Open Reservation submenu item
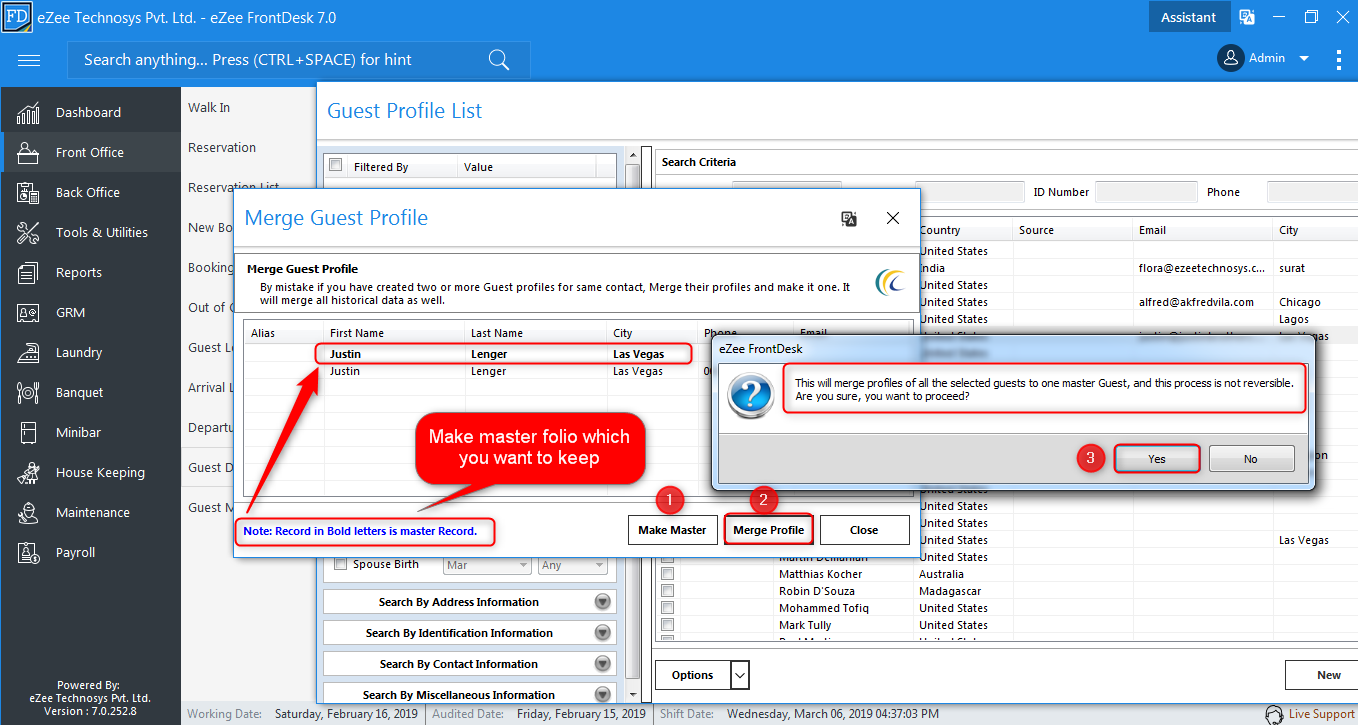Viewport: 1358px width, 725px height. (x=222, y=148)
